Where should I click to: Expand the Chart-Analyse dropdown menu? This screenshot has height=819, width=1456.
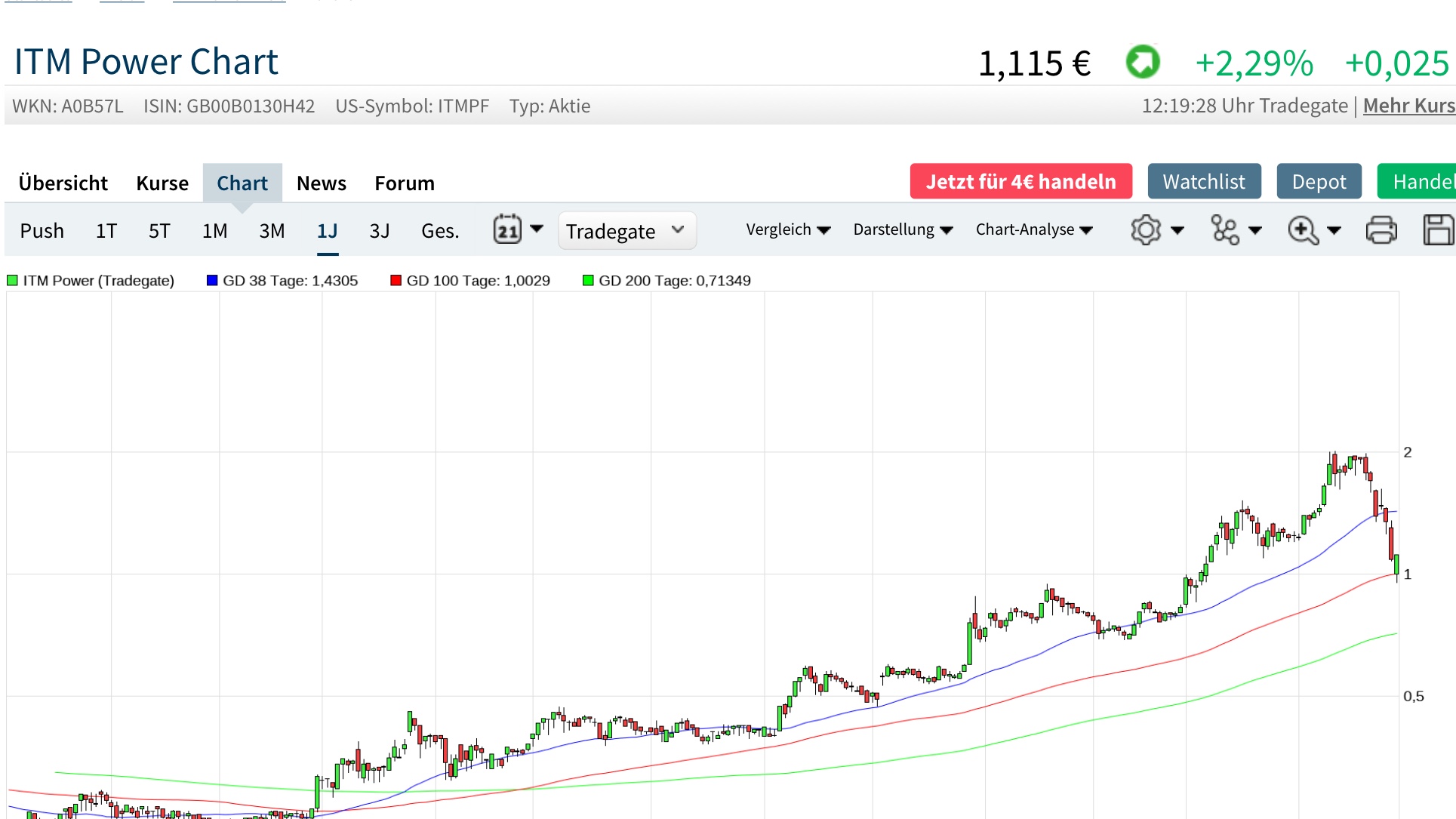point(1033,229)
